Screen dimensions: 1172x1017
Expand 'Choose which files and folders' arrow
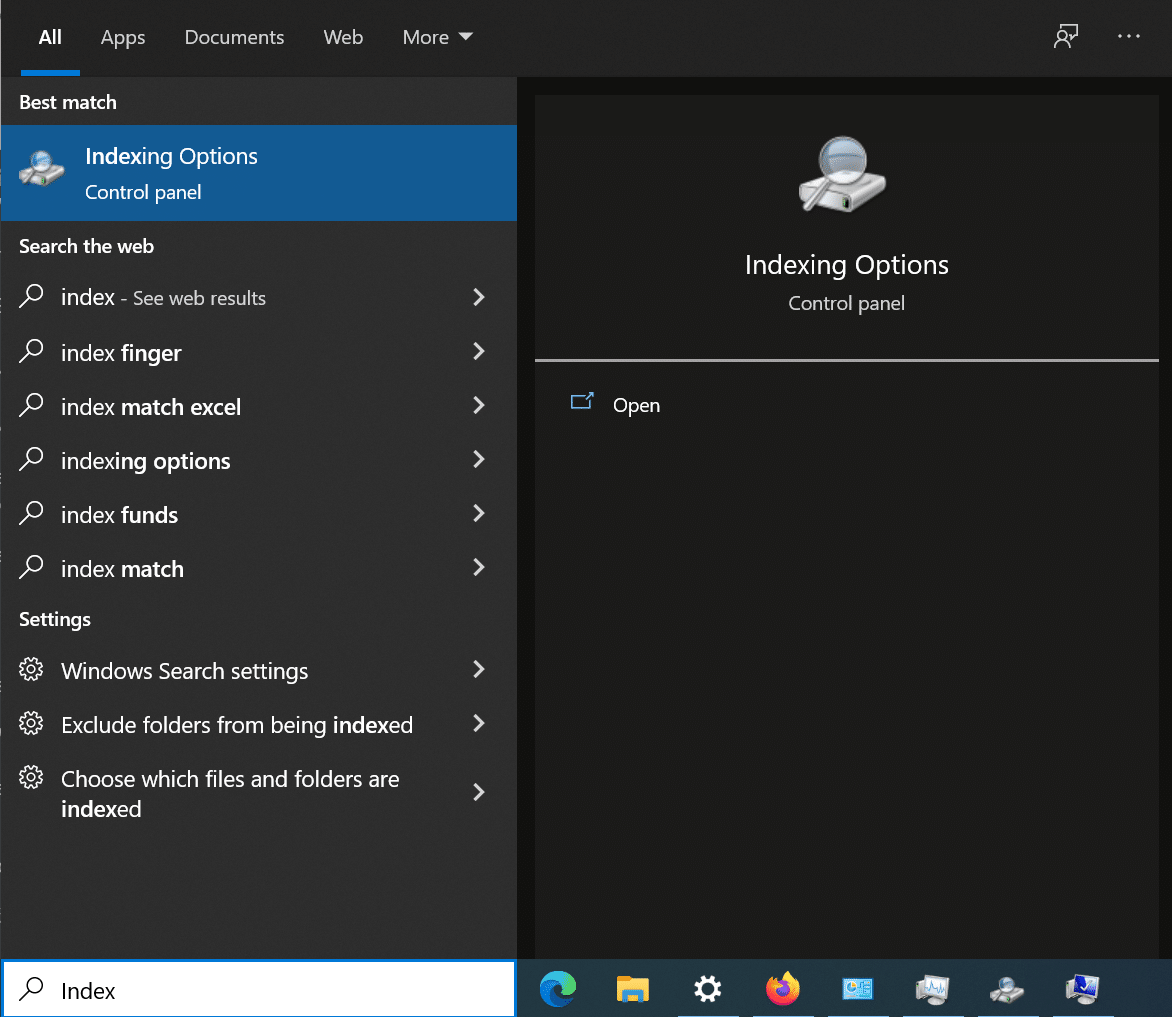coord(479,792)
